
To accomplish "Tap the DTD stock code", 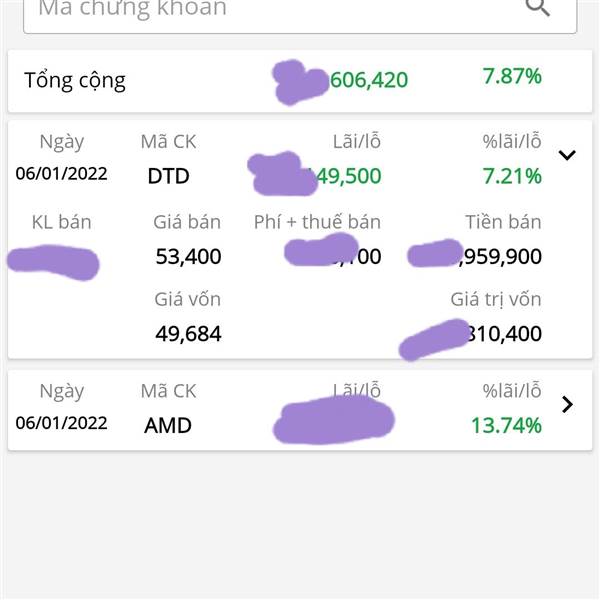I will [168, 176].
